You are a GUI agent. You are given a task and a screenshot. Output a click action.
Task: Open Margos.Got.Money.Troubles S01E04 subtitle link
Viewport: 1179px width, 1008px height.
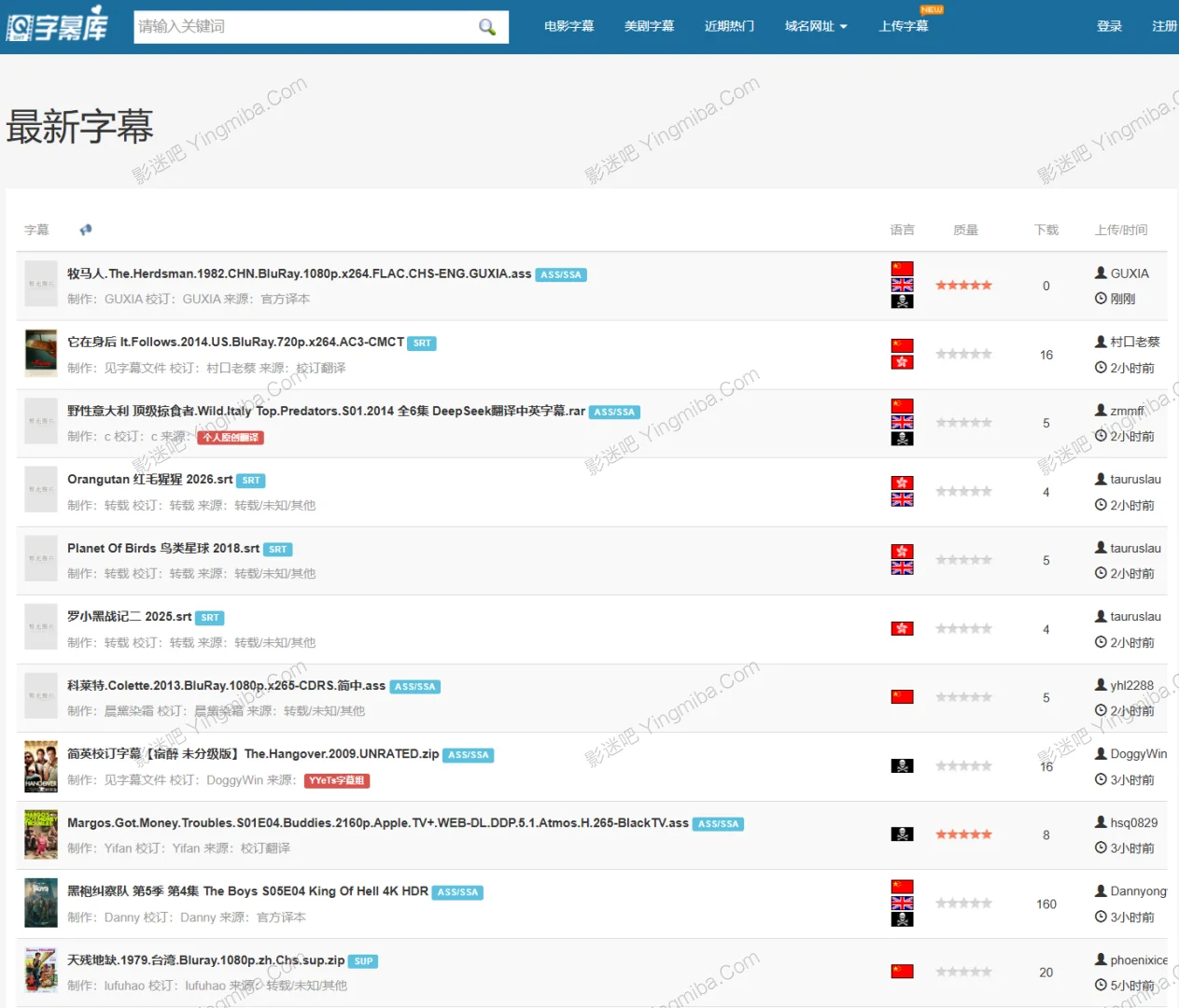[377, 823]
